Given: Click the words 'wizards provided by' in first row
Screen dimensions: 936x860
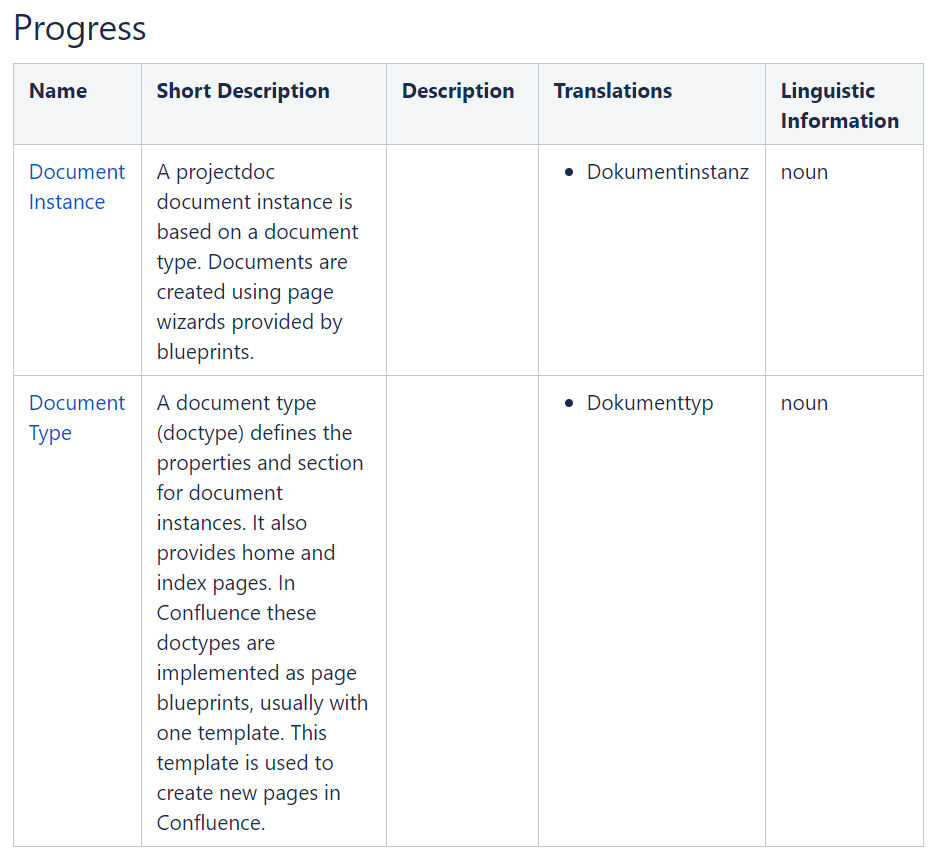Looking at the screenshot, I should pyautogui.click(x=249, y=322).
